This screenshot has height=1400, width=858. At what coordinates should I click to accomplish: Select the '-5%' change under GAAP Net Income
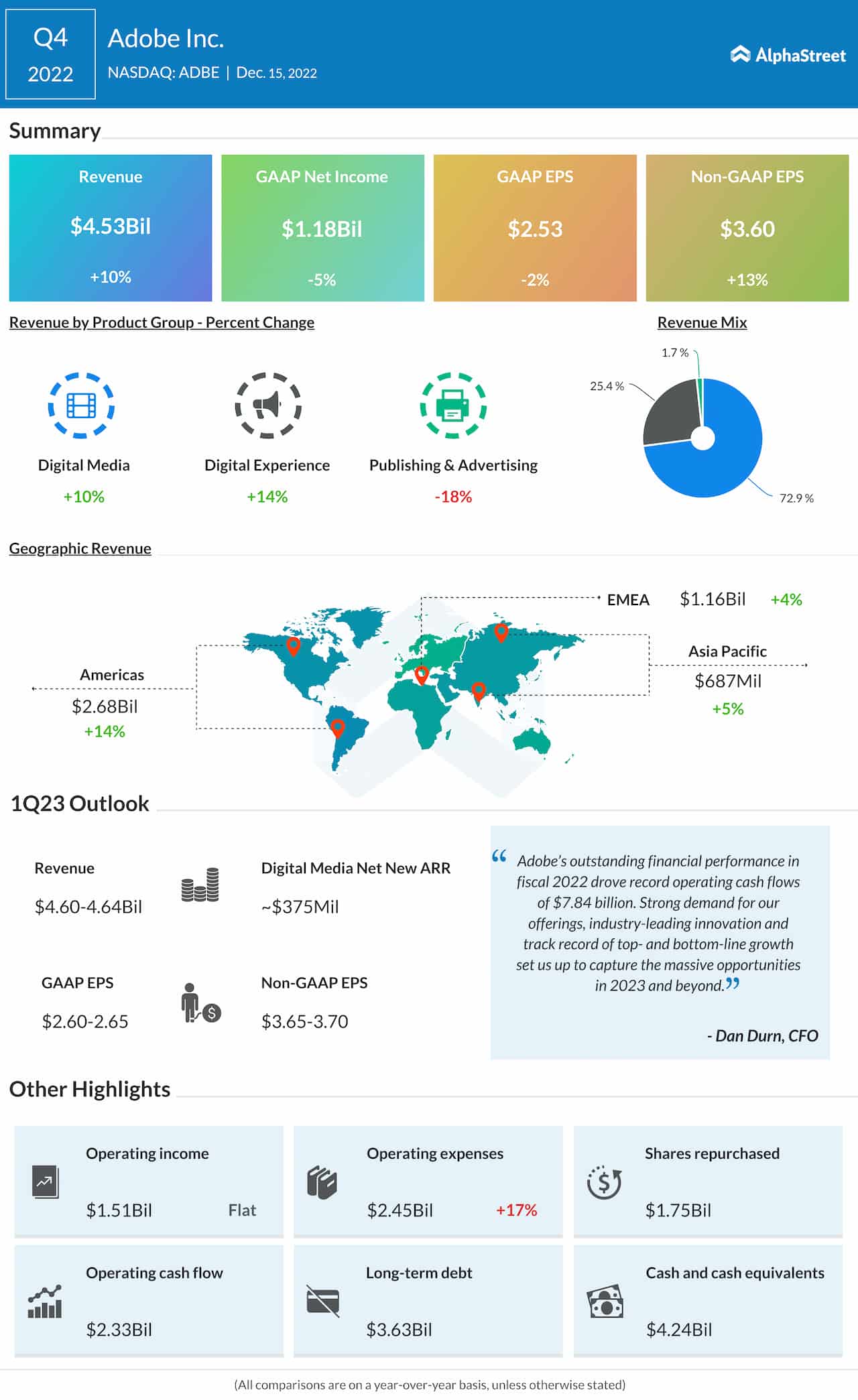point(322,279)
